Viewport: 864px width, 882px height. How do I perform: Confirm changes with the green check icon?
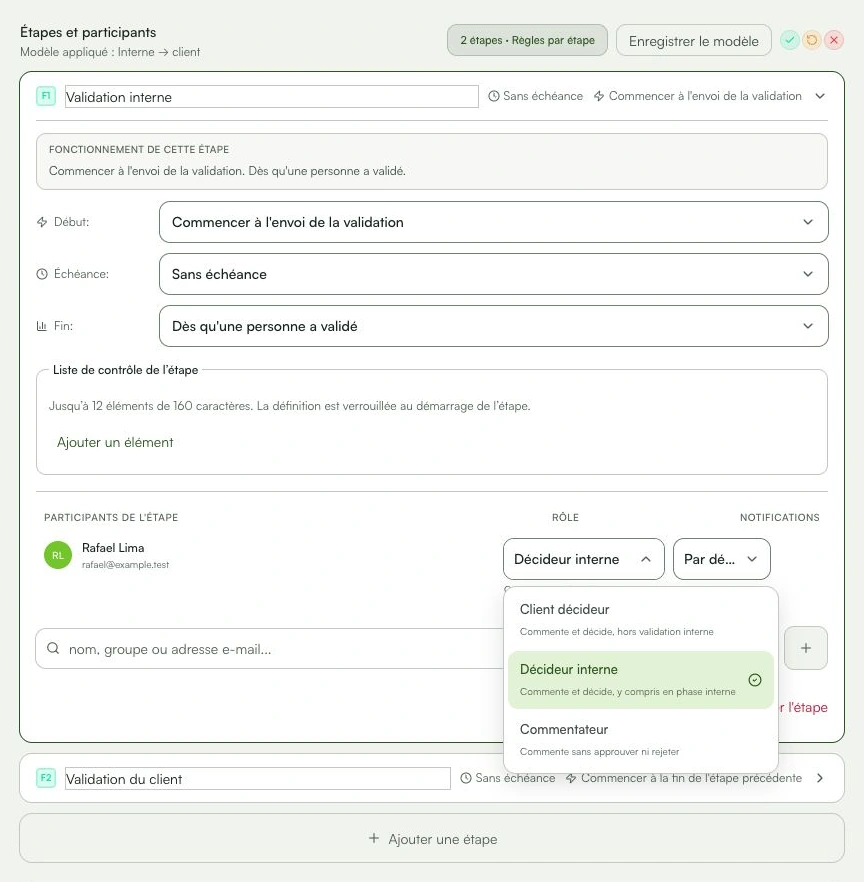point(790,40)
